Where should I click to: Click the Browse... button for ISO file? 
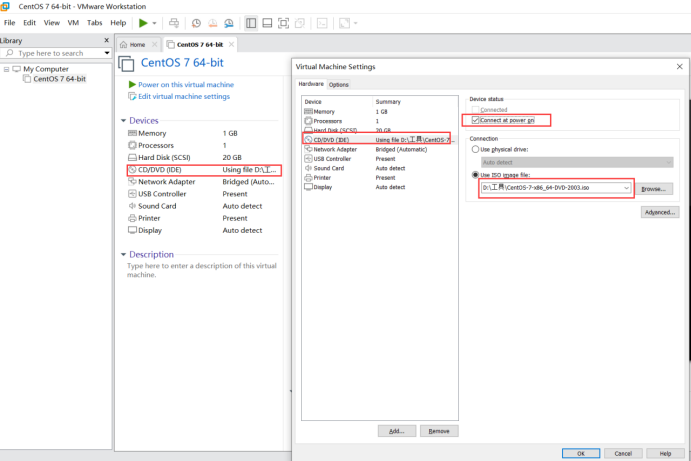point(653,188)
